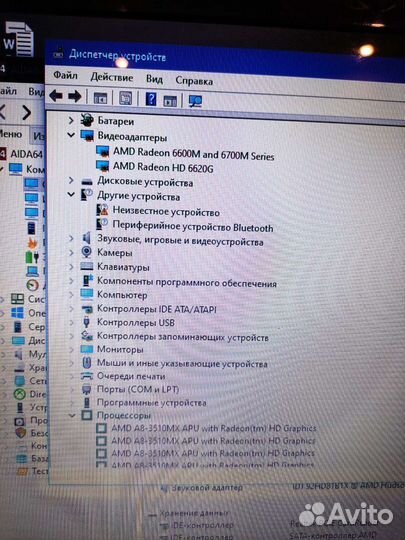Screen dimensions: 405x540
Task: Open the Справка menu
Action: pyautogui.click(x=194, y=81)
